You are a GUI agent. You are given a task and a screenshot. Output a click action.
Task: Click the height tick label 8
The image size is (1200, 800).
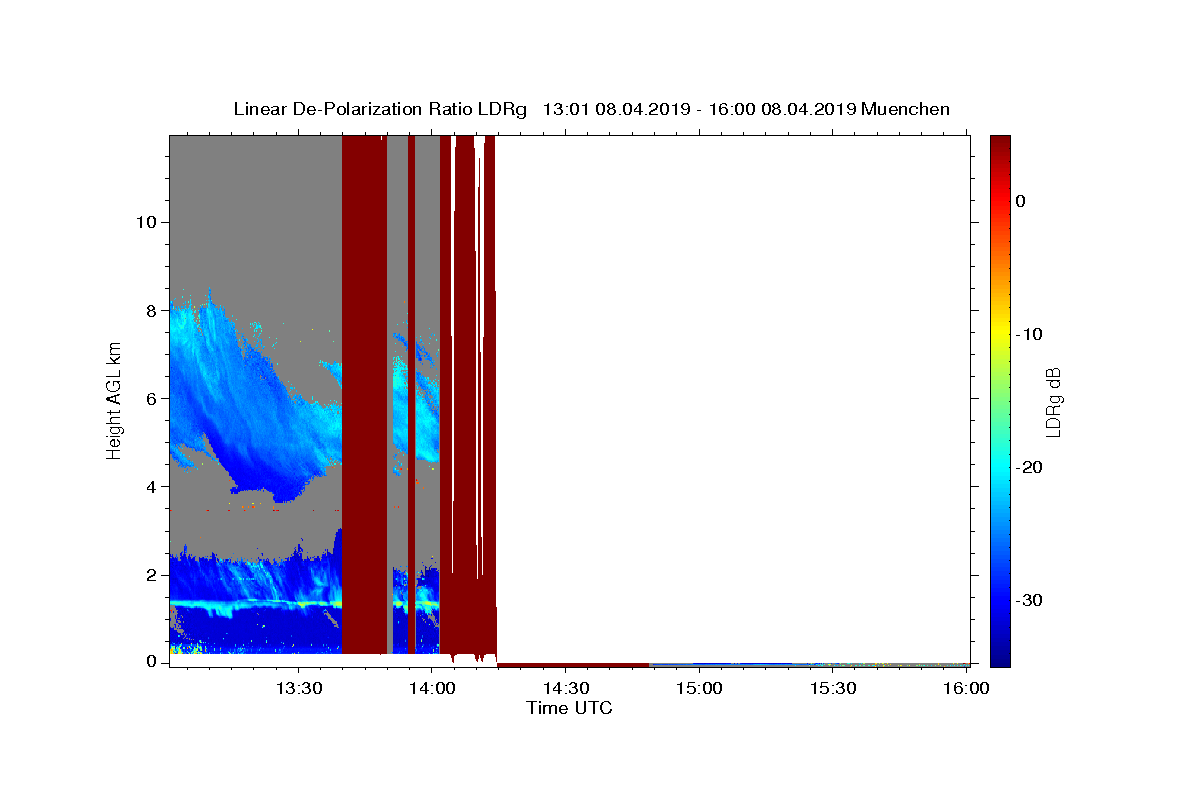point(149,310)
